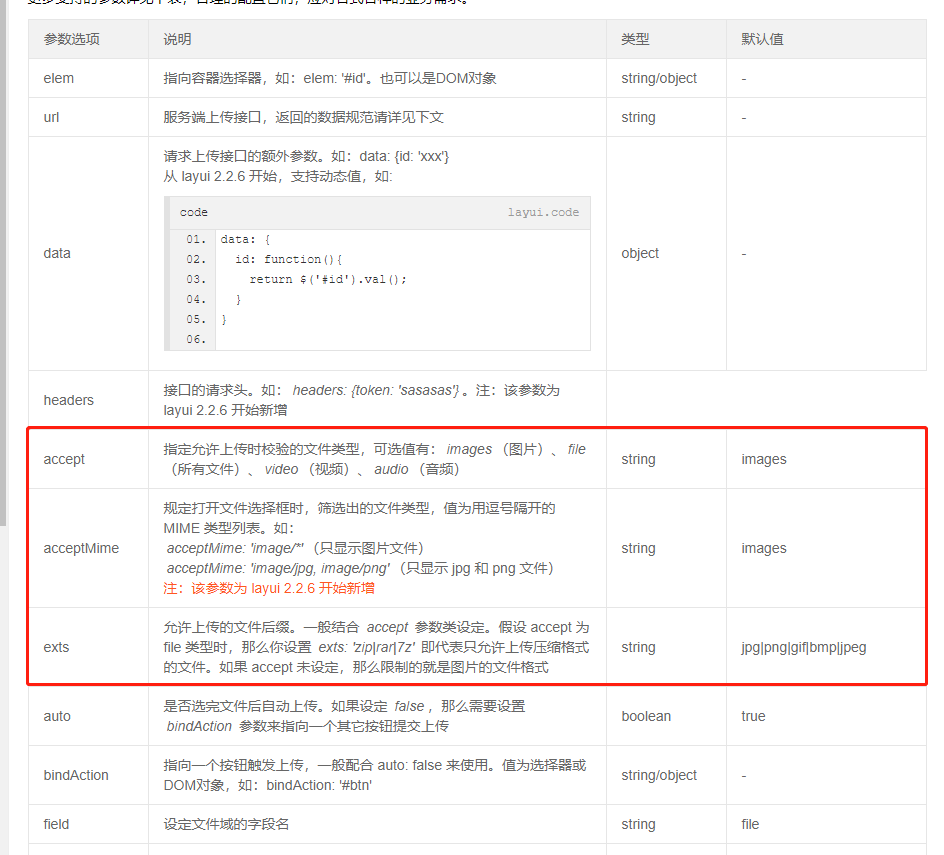Select the boolean type cell for auto

pos(644,716)
